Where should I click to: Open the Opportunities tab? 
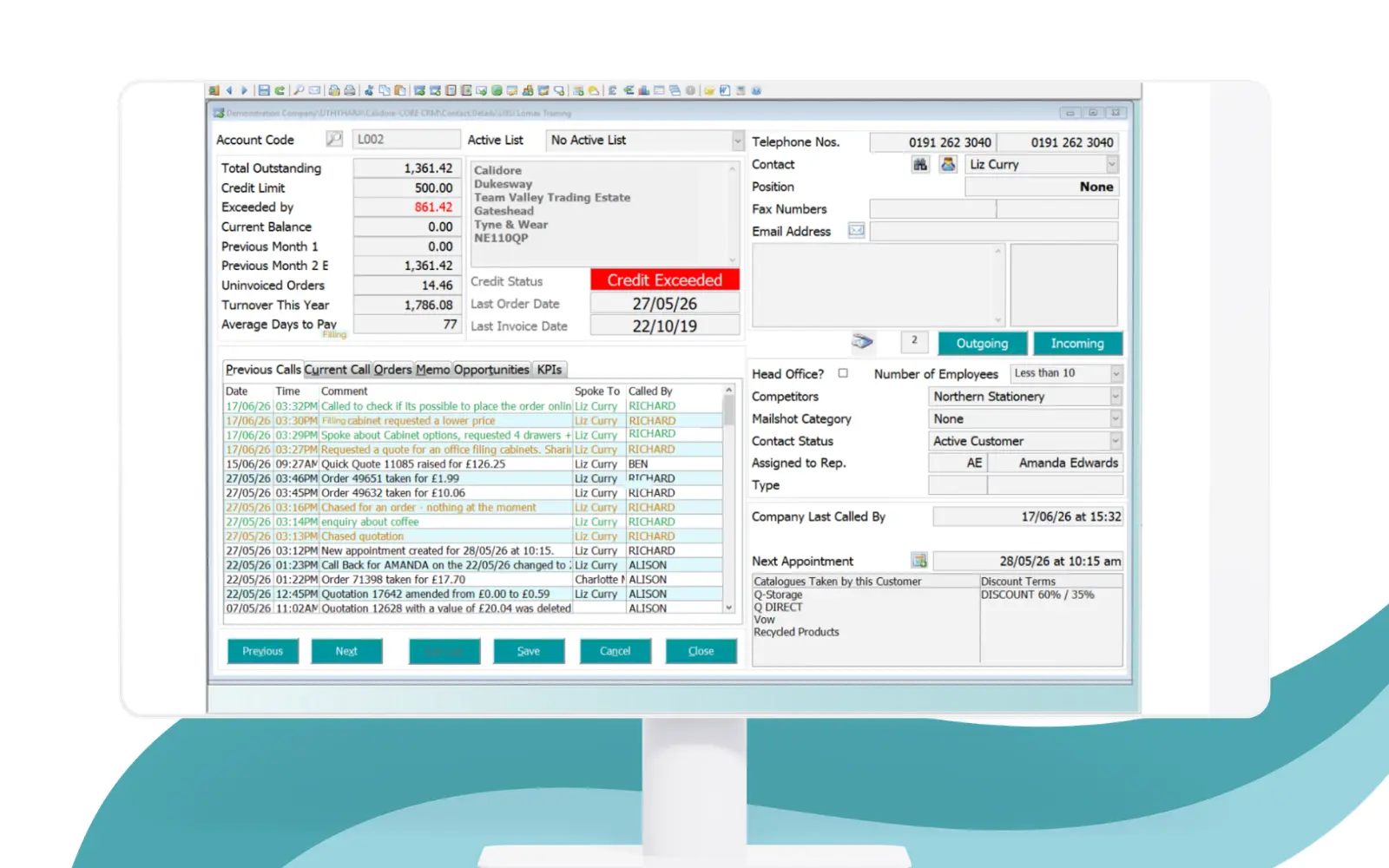pos(491,370)
